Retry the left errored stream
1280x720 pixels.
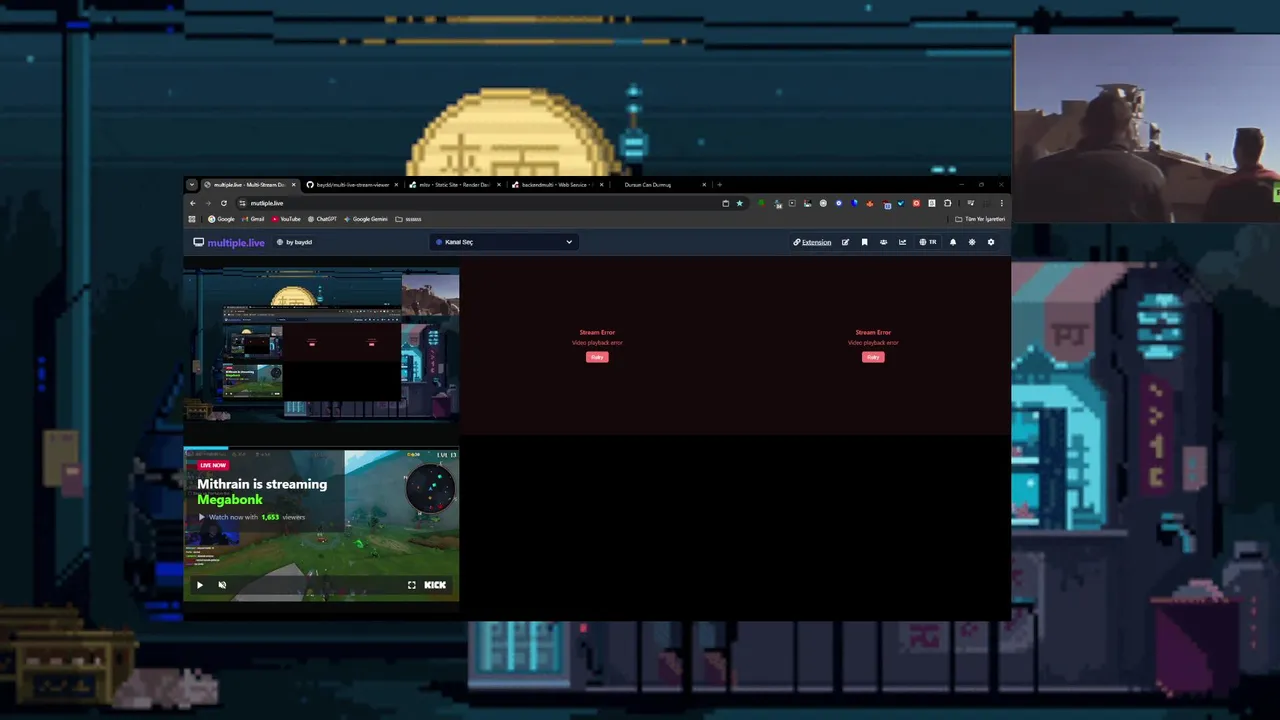(597, 357)
